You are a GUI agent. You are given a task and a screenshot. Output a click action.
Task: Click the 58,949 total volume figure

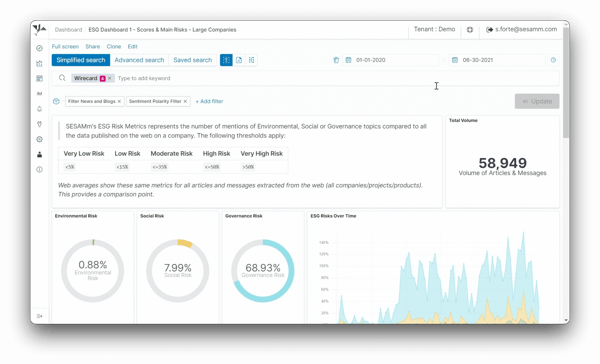[x=502, y=163]
